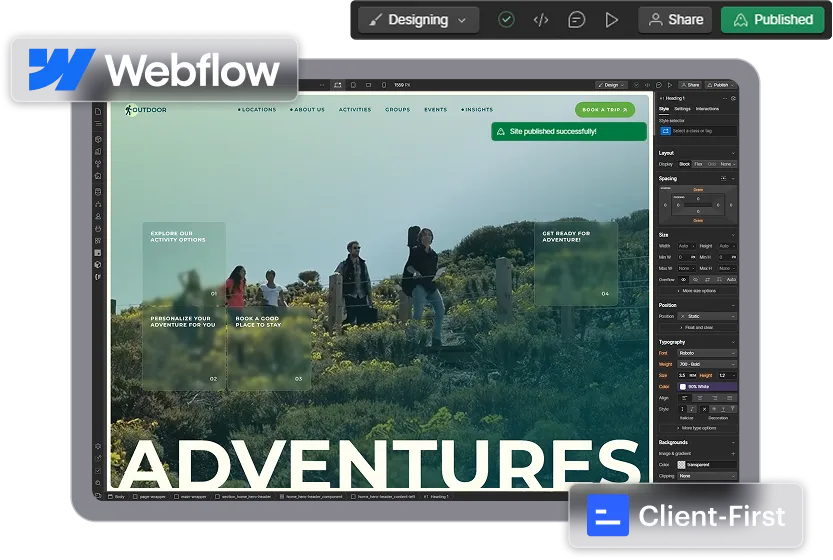Click the green Published button
This screenshot has width=833, height=560.
click(773, 20)
